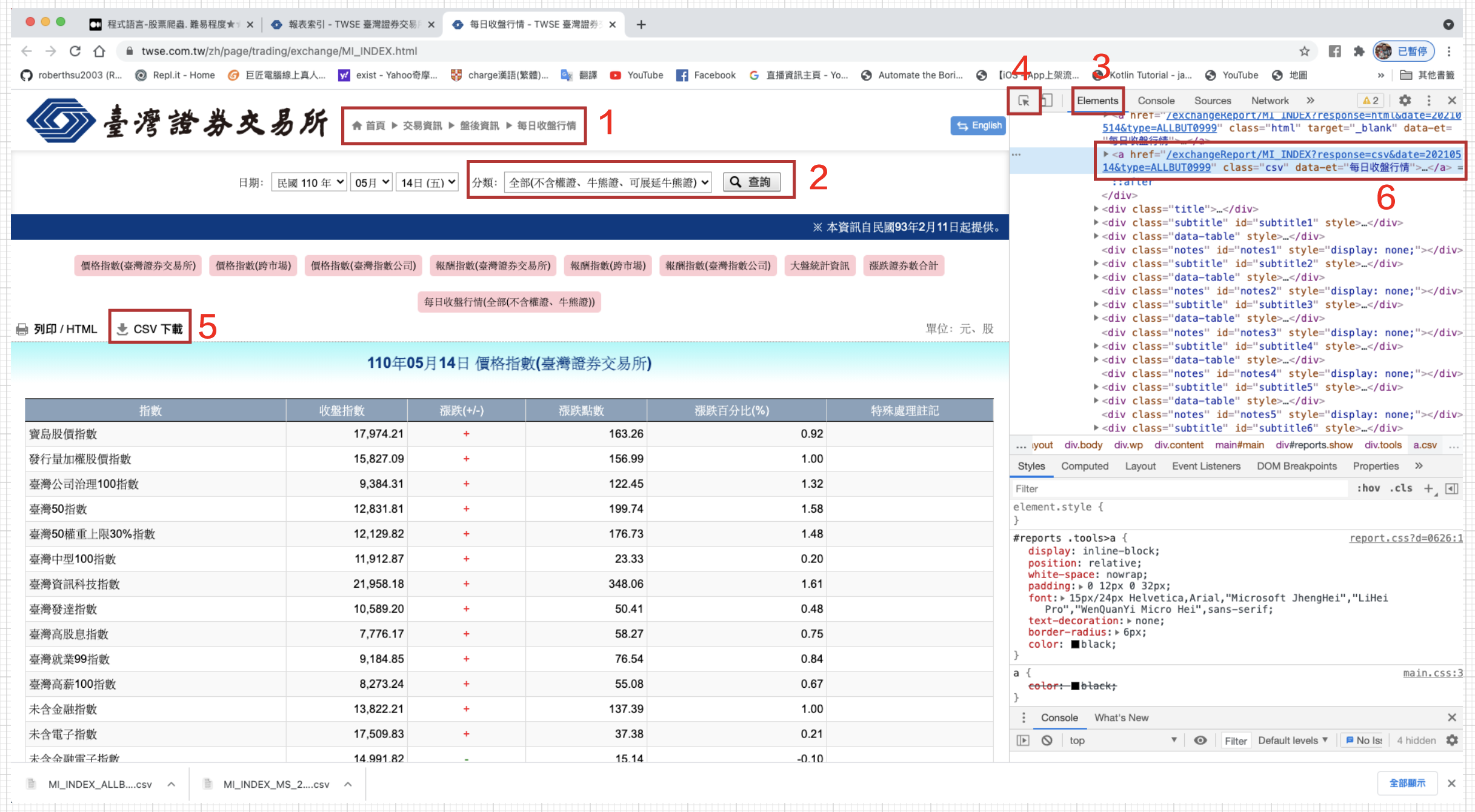Viewport: 1475px width, 812px height.
Task: Bookmark this page with the star icon
Action: (1305, 52)
